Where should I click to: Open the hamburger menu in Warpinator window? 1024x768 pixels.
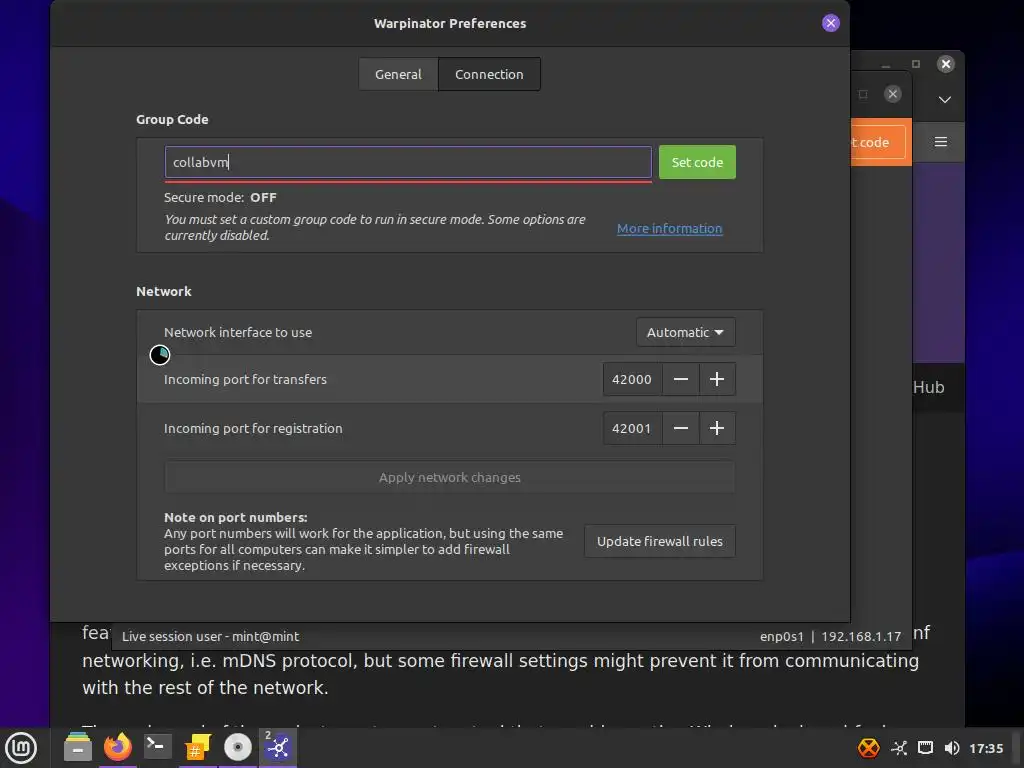click(x=940, y=142)
